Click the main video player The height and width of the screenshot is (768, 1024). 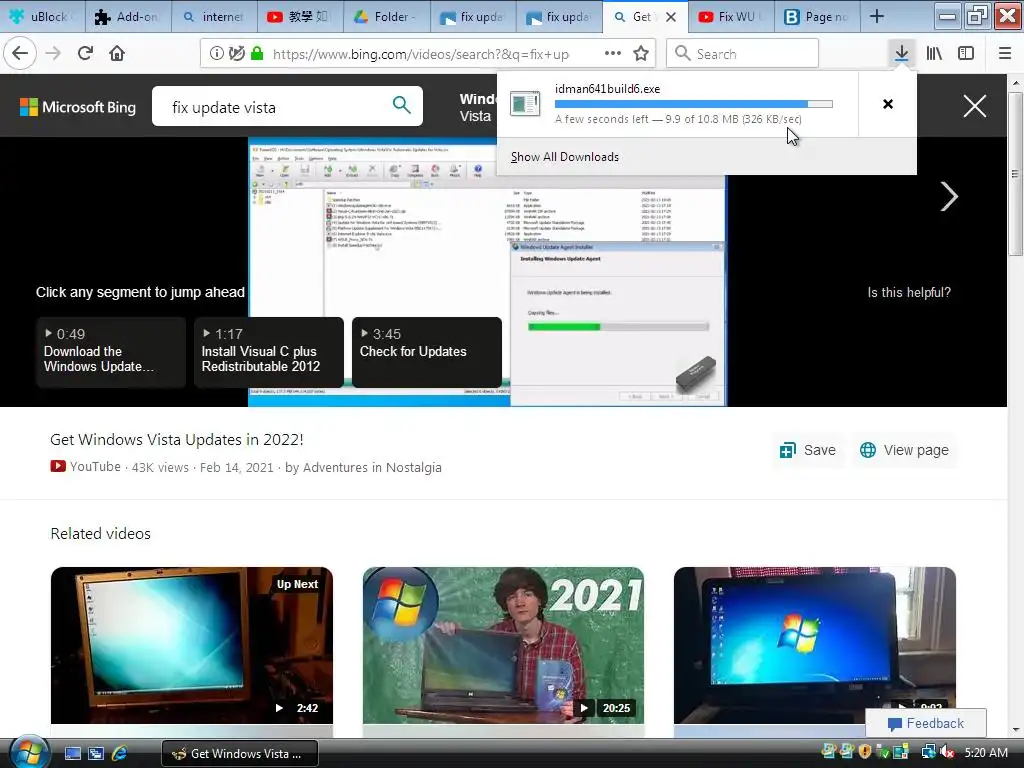487,272
